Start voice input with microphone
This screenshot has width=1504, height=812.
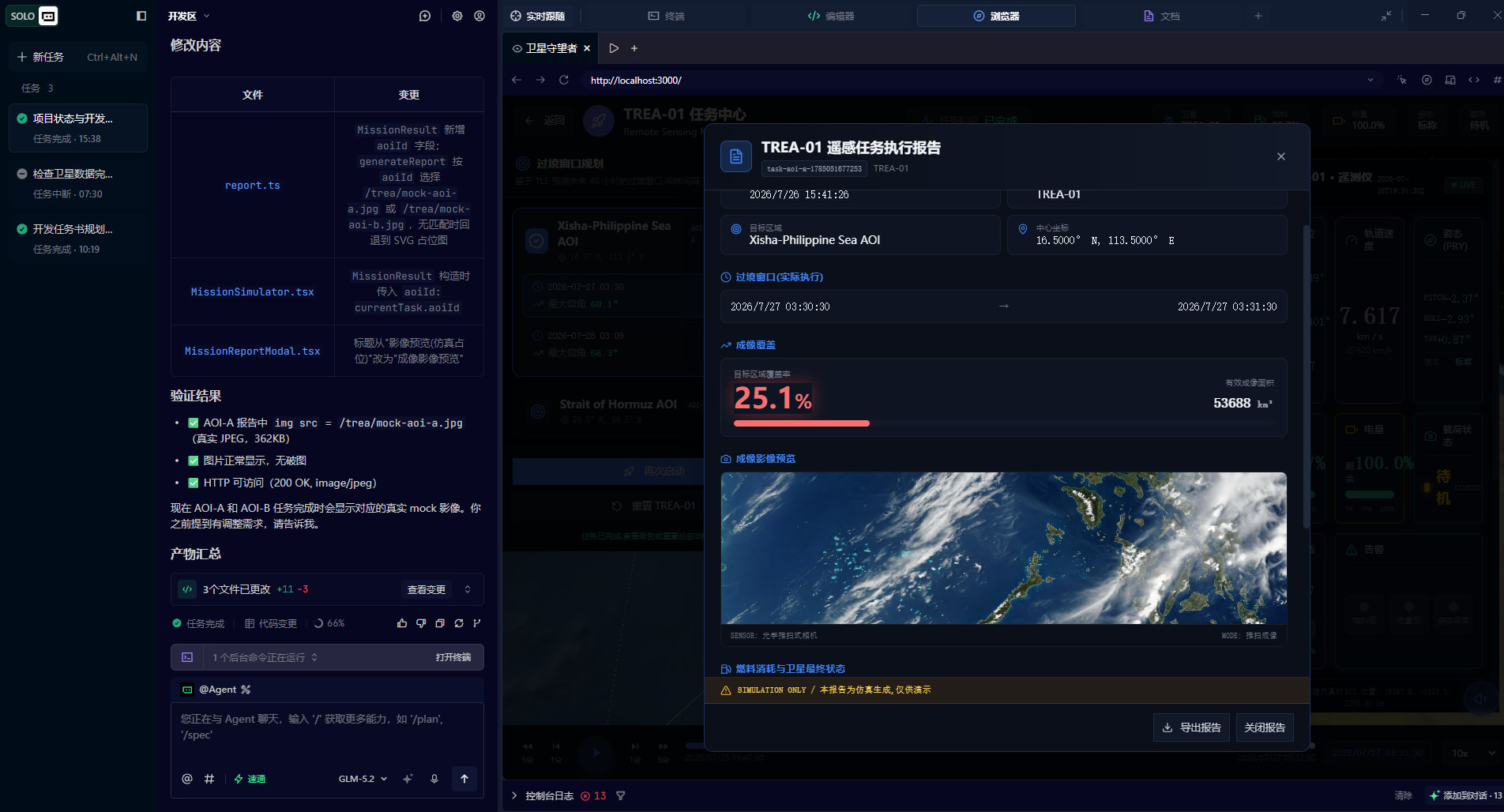click(x=434, y=779)
